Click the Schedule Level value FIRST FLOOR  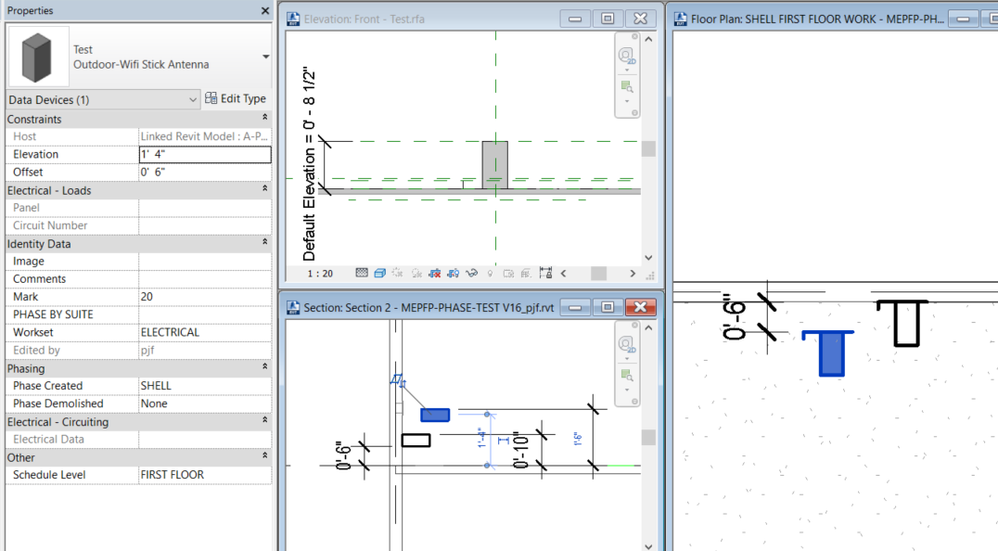(x=205, y=475)
